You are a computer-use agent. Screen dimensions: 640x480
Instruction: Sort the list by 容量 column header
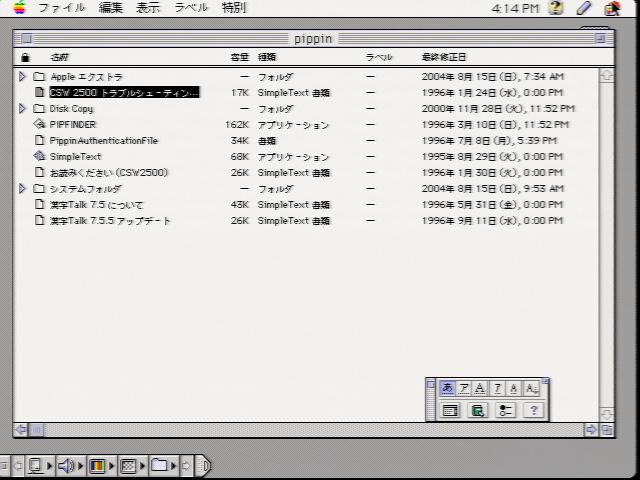click(x=240, y=57)
